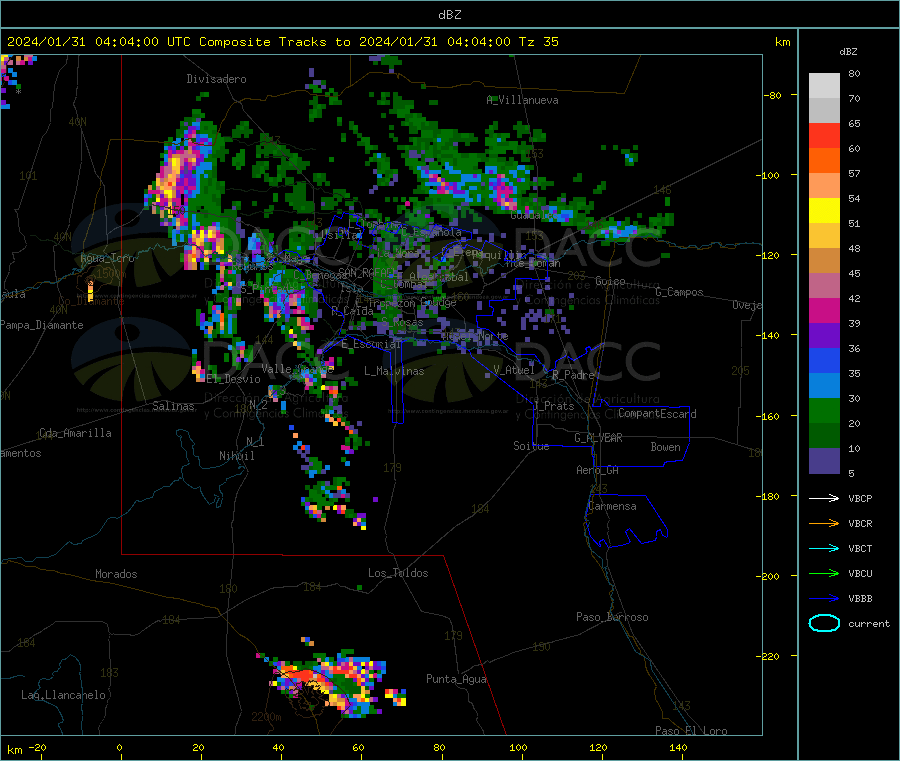Click the Cda_Amarilla map label

tap(75, 433)
